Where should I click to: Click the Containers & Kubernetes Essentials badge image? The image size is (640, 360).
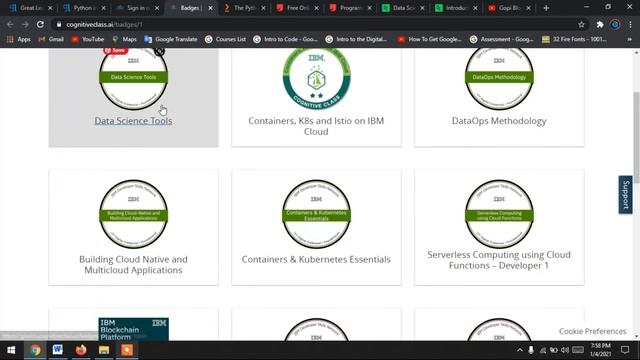click(x=316, y=214)
